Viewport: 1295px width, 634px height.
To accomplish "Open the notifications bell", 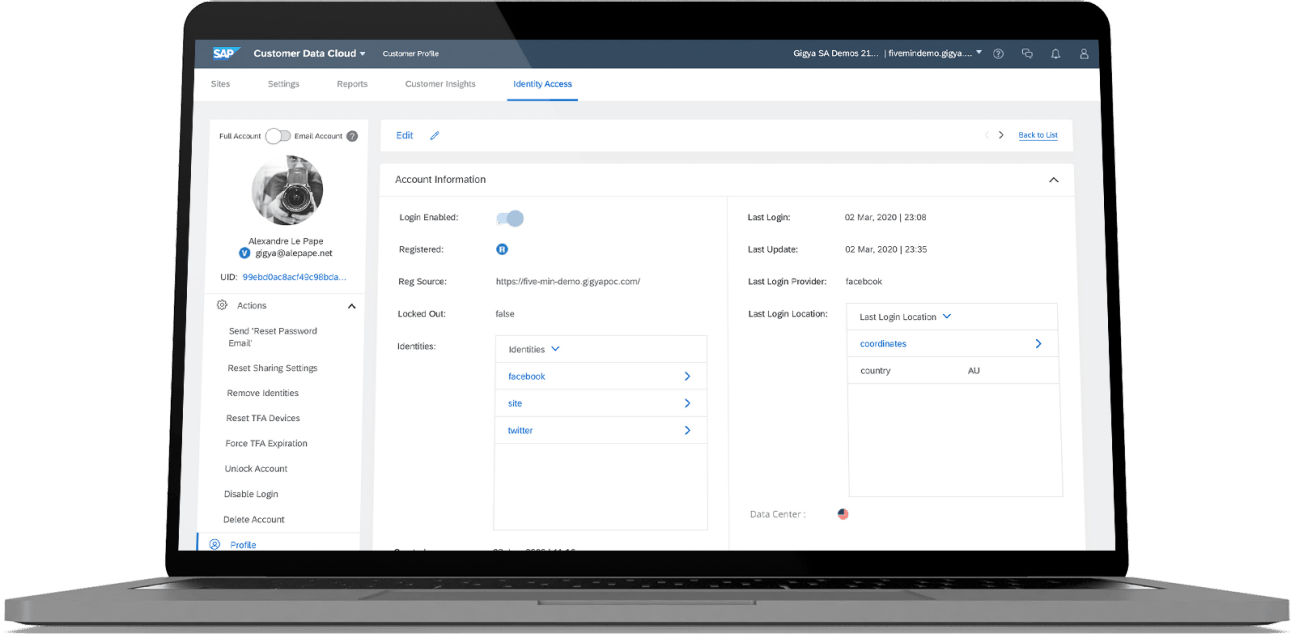I will (1055, 54).
